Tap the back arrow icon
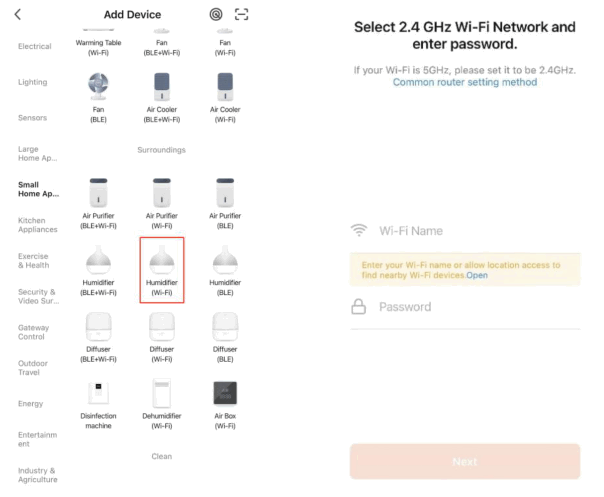This screenshot has width=604, height=497. 18,15
